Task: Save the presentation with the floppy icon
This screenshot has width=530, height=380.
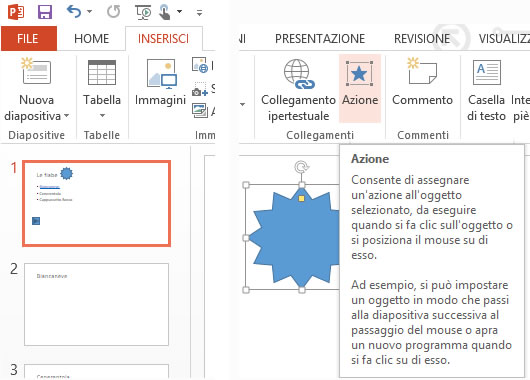Action: [45, 12]
